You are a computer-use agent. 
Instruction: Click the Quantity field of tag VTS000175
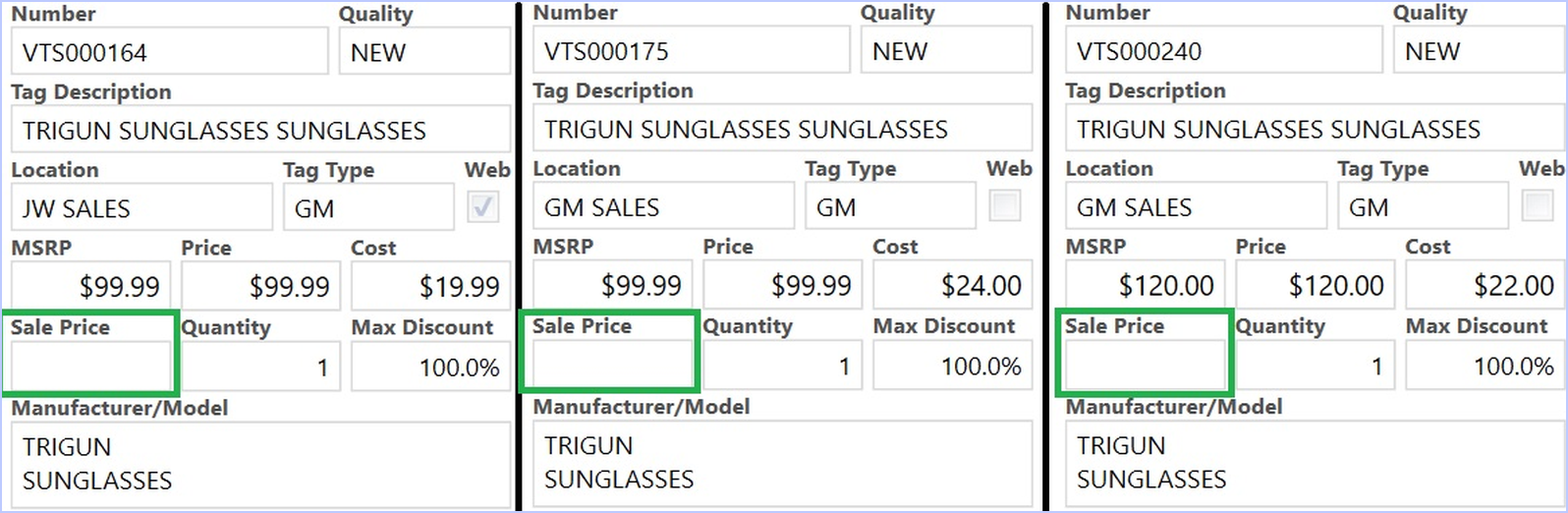(783, 366)
